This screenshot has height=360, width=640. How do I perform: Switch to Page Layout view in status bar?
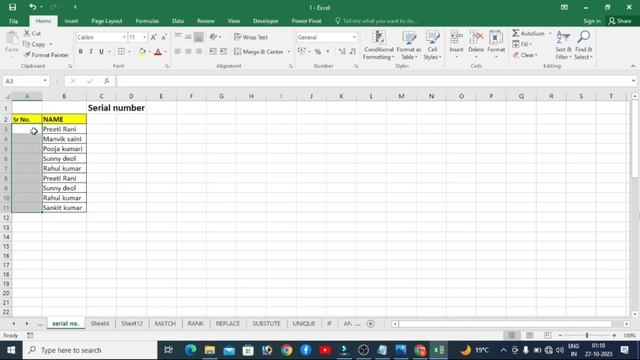pyautogui.click(x=529, y=335)
